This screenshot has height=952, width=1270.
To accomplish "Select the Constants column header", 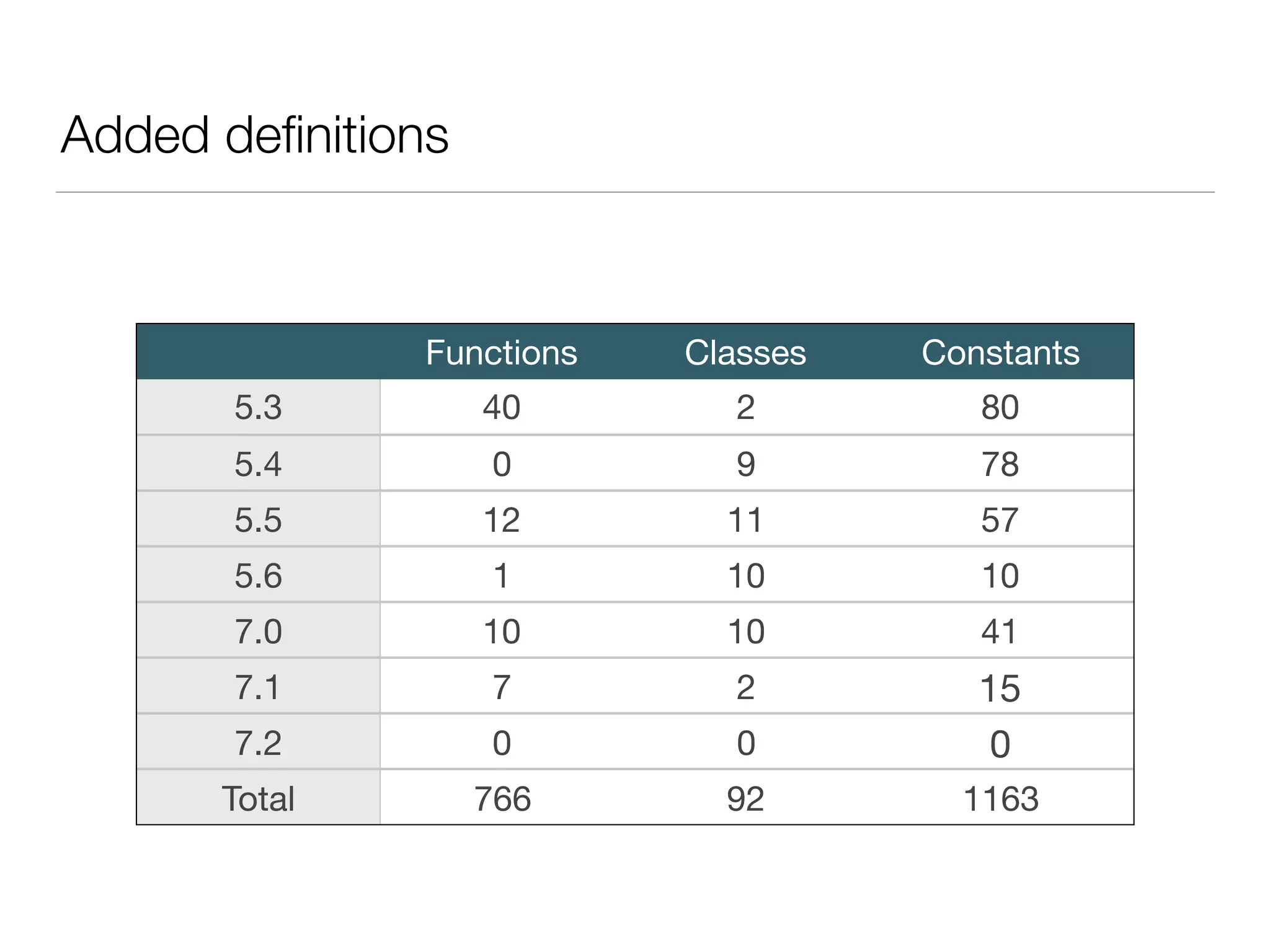I will tap(1000, 353).
